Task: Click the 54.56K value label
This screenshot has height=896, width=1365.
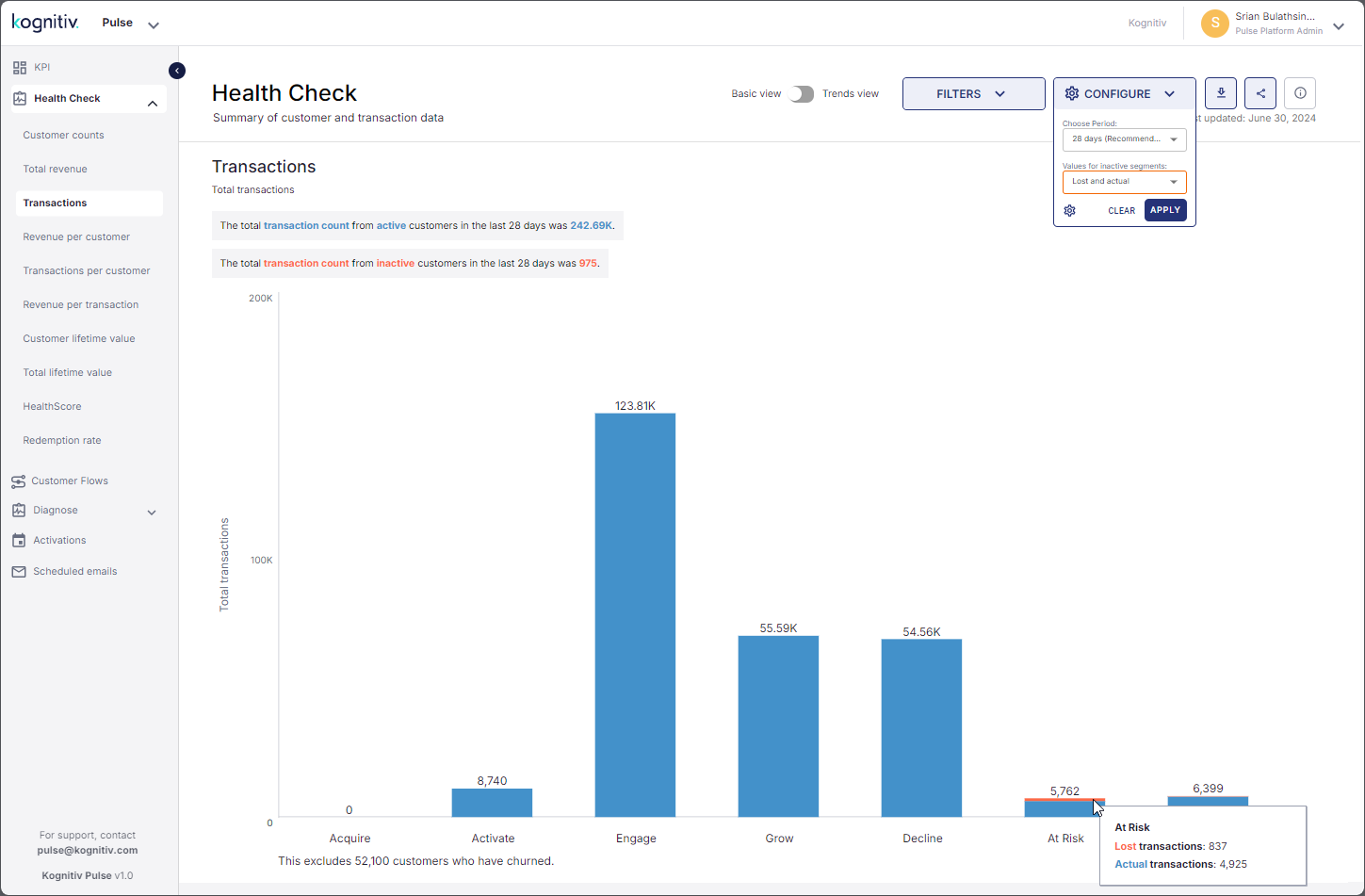Action: click(921, 632)
